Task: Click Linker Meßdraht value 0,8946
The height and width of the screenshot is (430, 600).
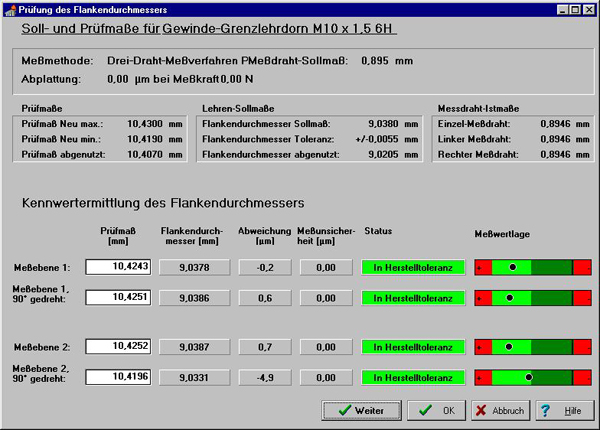Action: pyautogui.click(x=556, y=139)
